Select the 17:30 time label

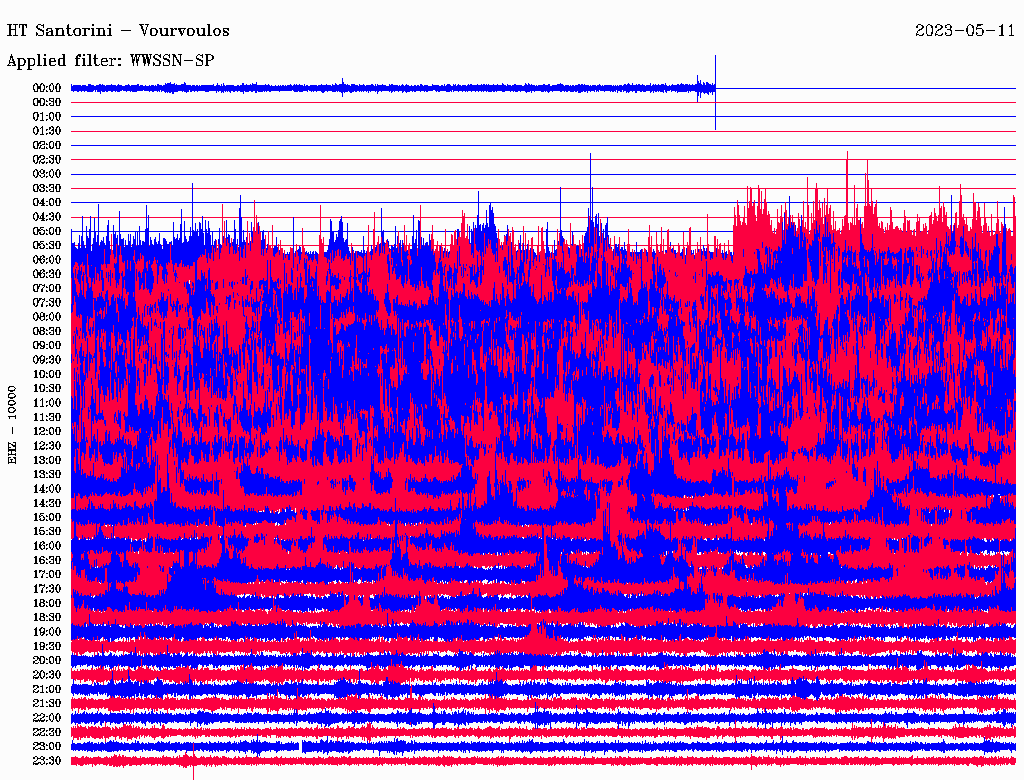pyautogui.click(x=47, y=589)
